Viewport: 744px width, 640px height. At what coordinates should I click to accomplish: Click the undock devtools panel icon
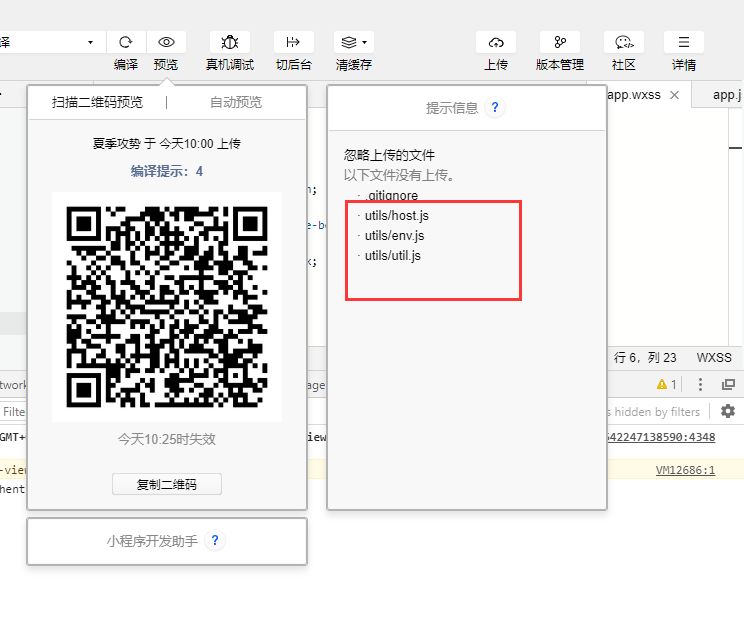tap(728, 384)
